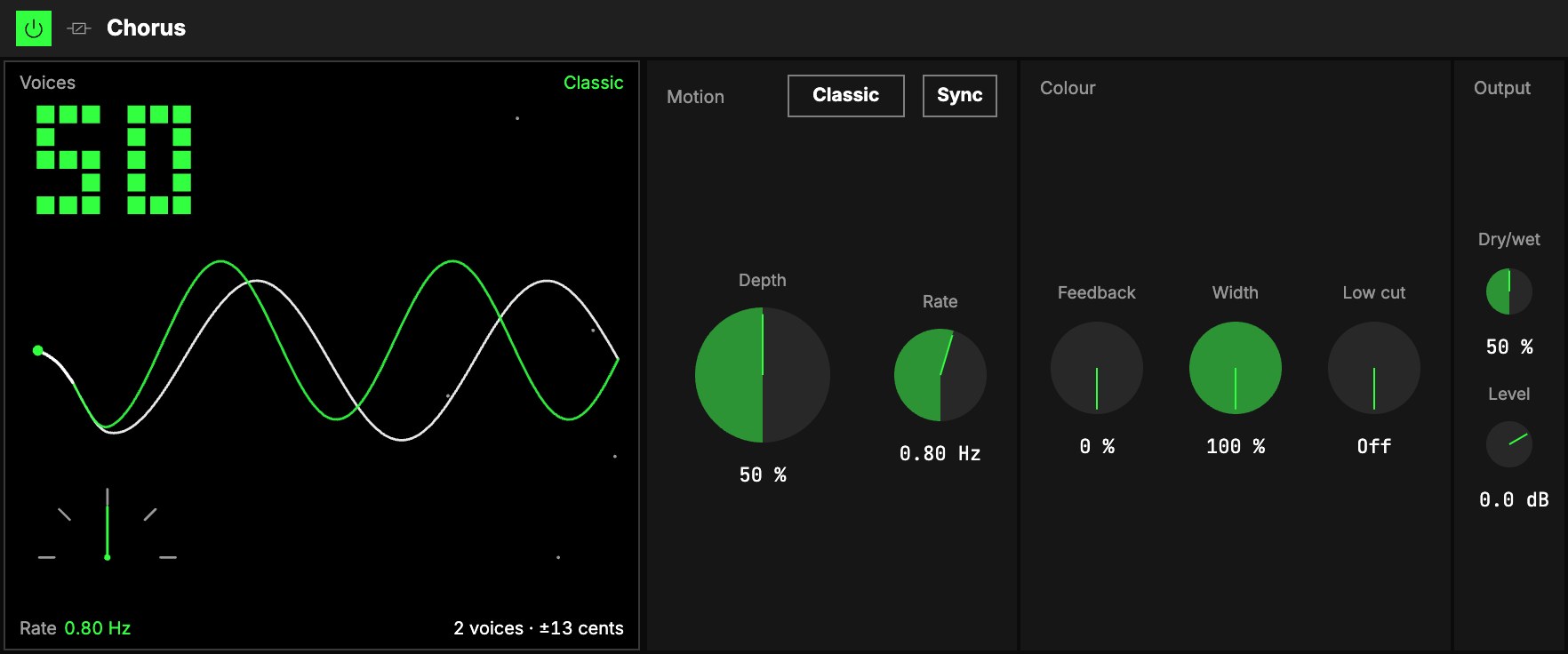Click the Level knob label
1568x654 pixels.
[x=1509, y=394]
